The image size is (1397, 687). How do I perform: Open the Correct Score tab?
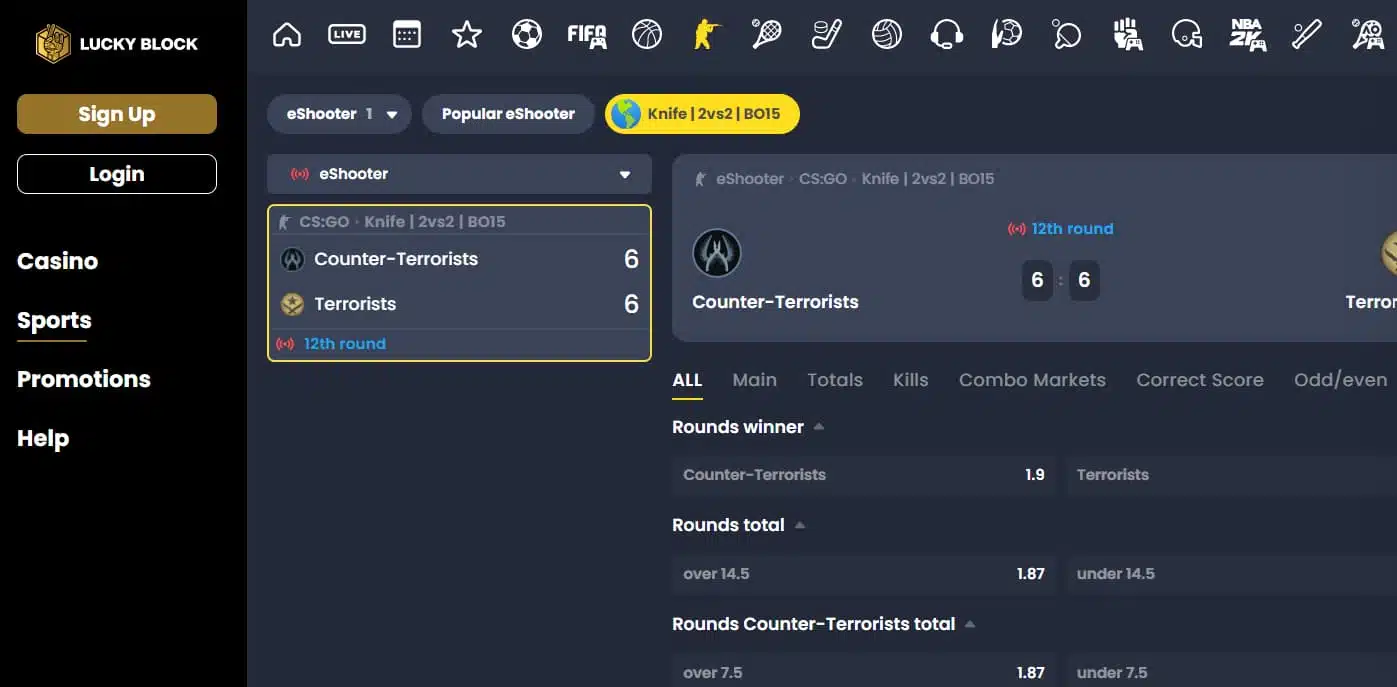pos(1200,380)
